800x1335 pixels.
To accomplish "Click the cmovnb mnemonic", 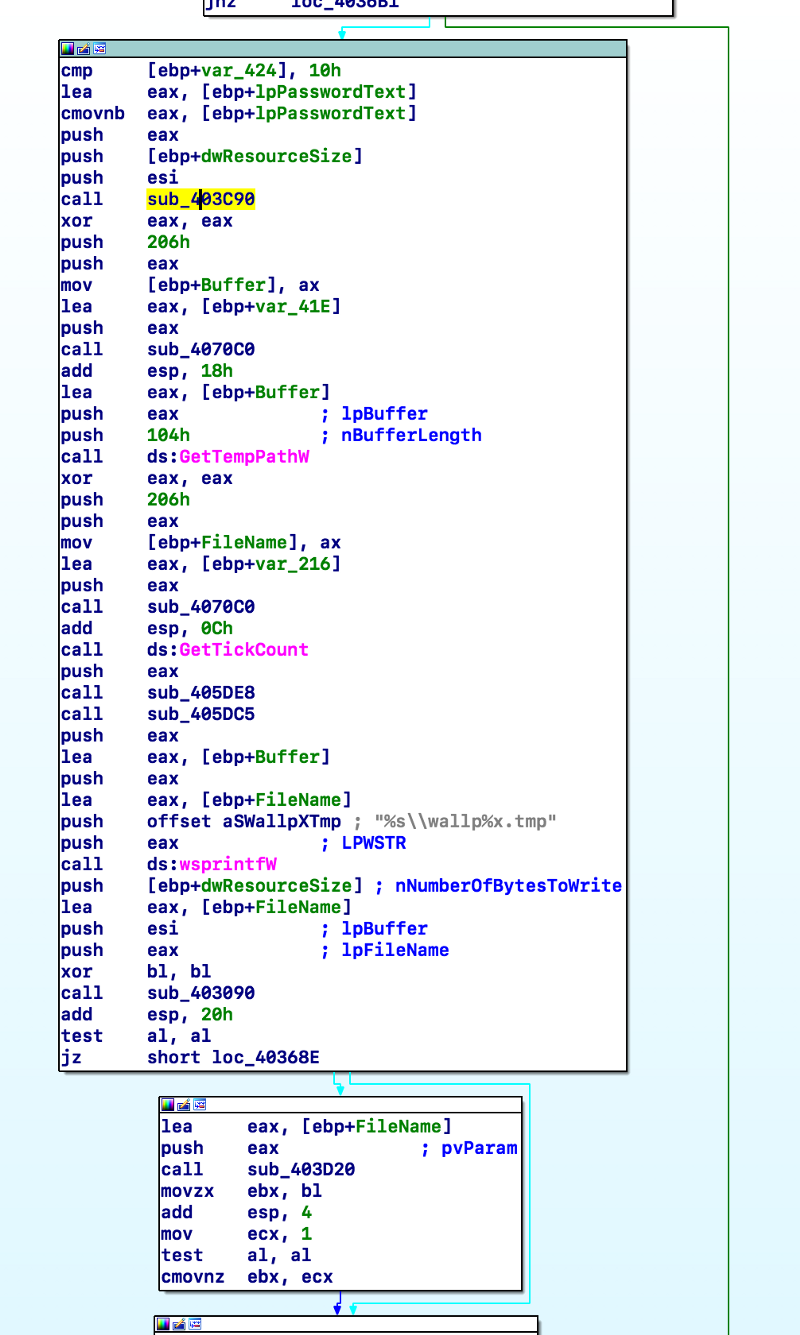I will click(93, 113).
